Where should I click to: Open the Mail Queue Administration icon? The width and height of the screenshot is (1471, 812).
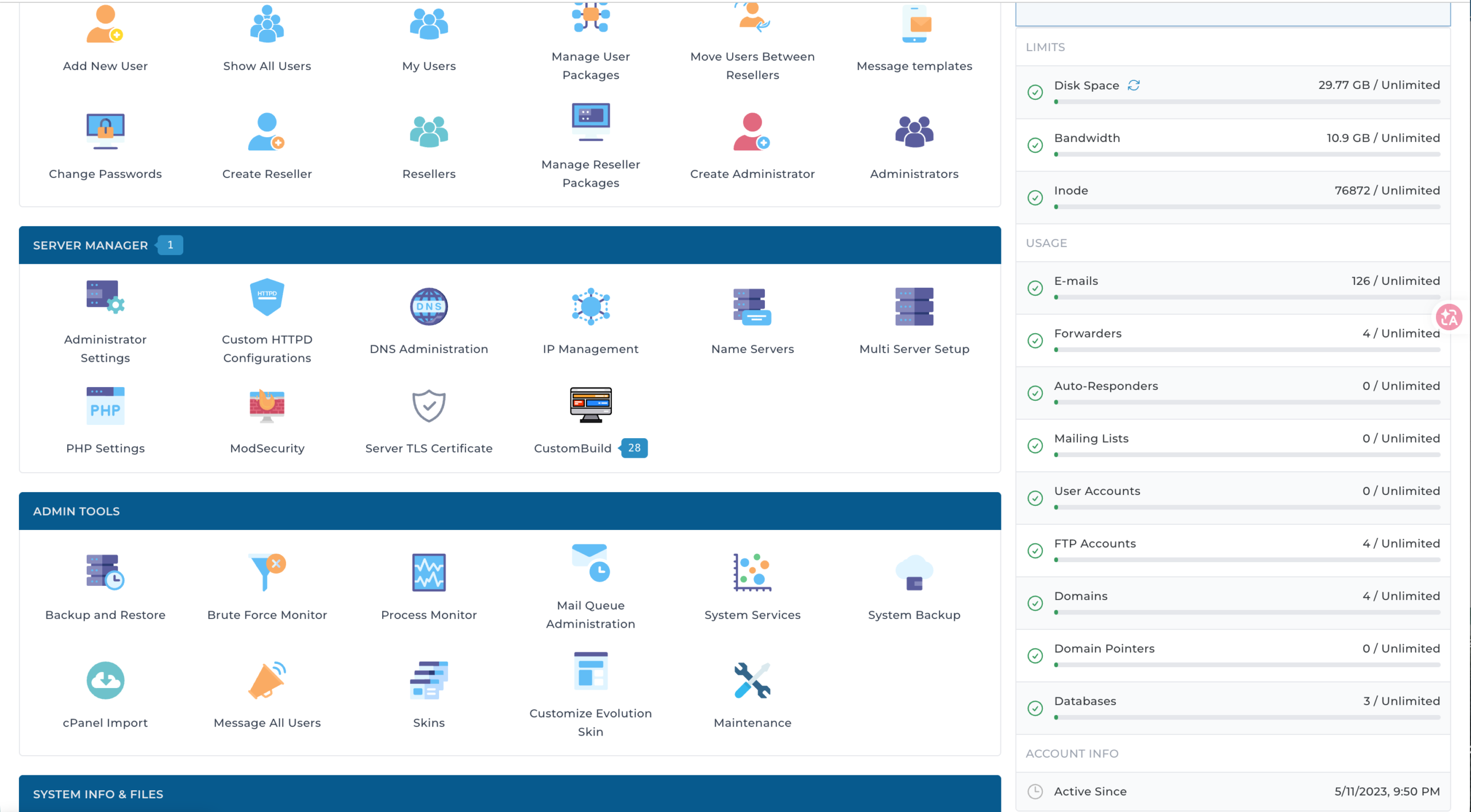point(591,563)
